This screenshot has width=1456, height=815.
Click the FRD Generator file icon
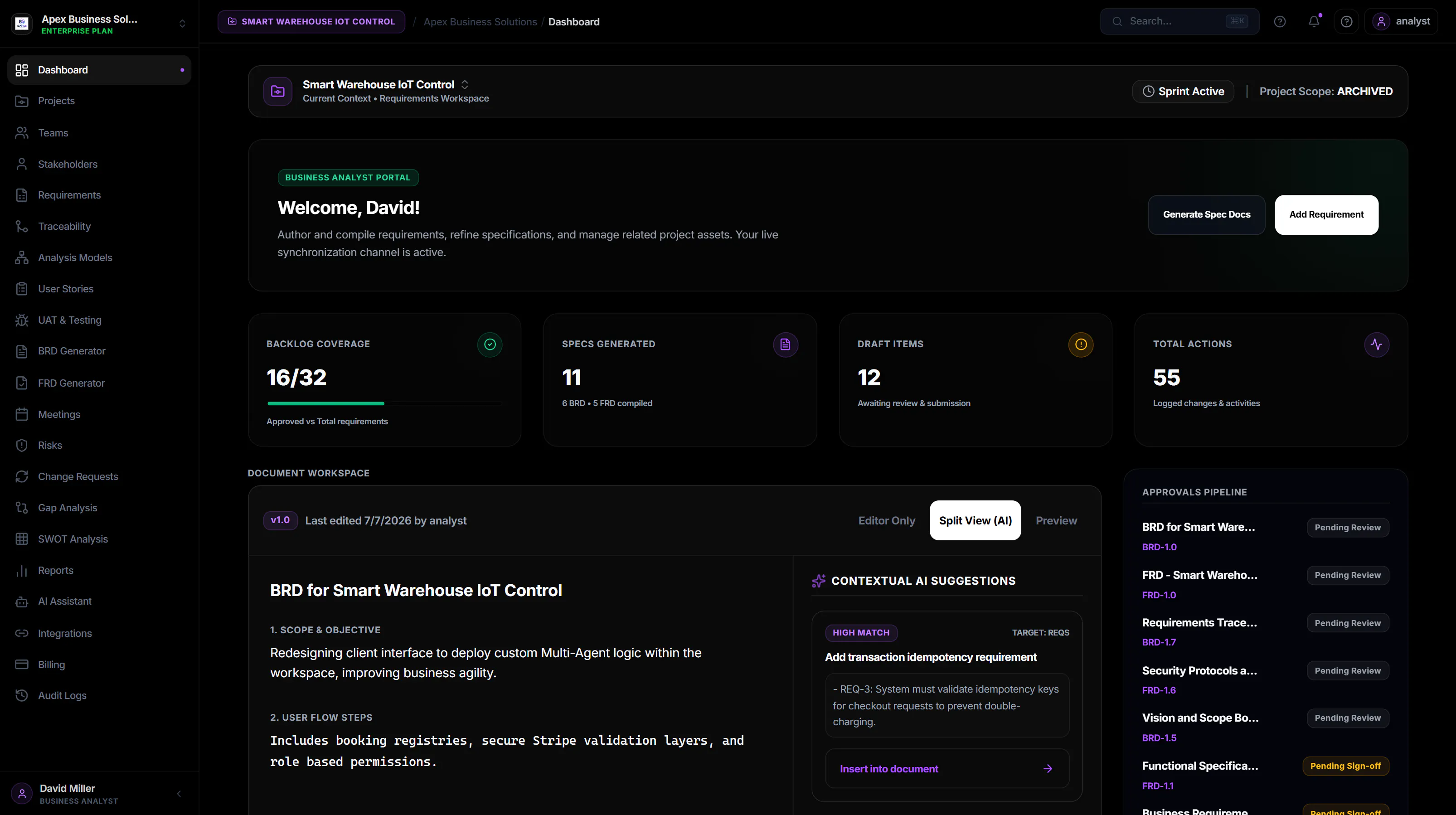[21, 383]
